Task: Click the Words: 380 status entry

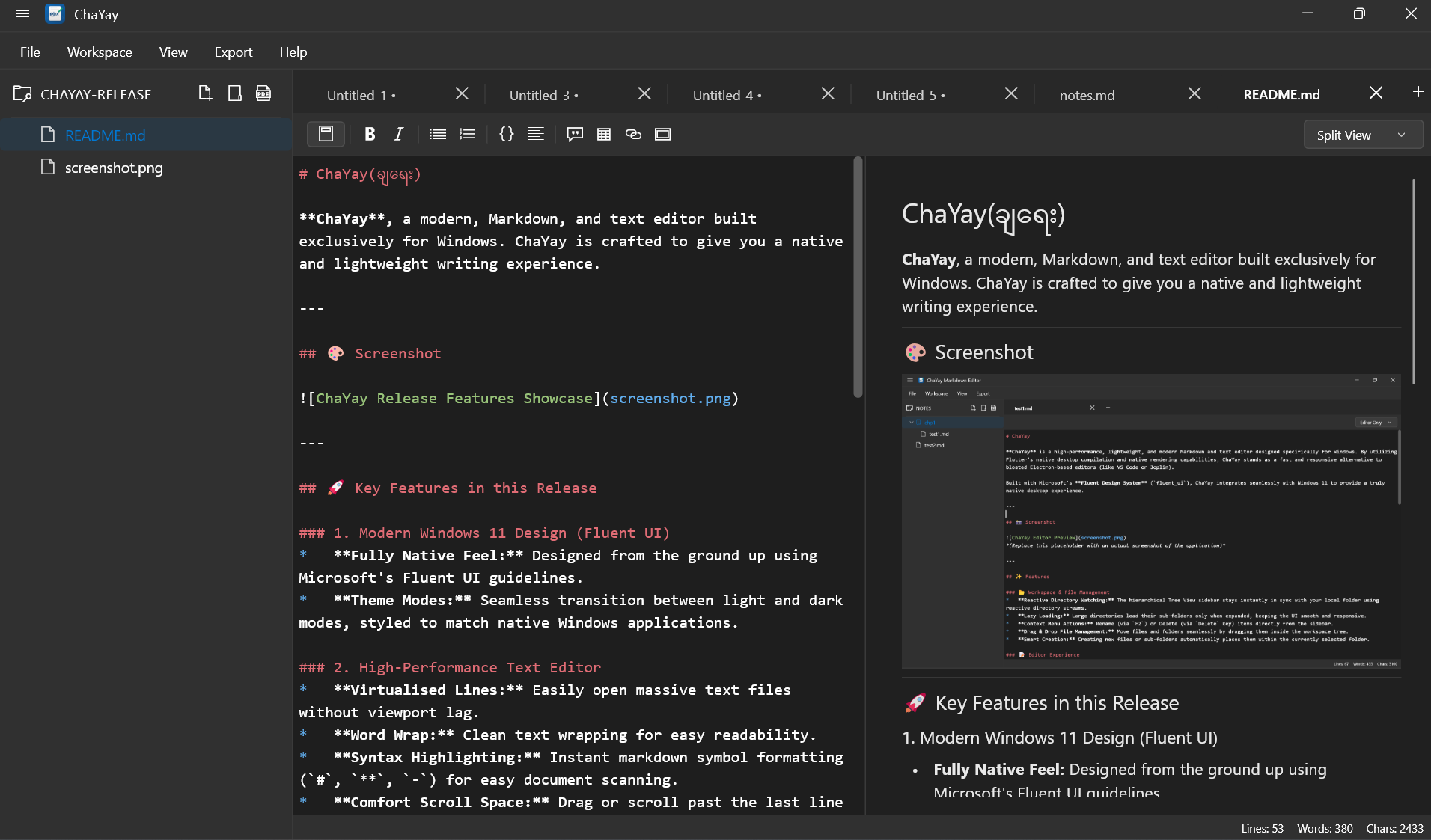Action: click(1325, 828)
